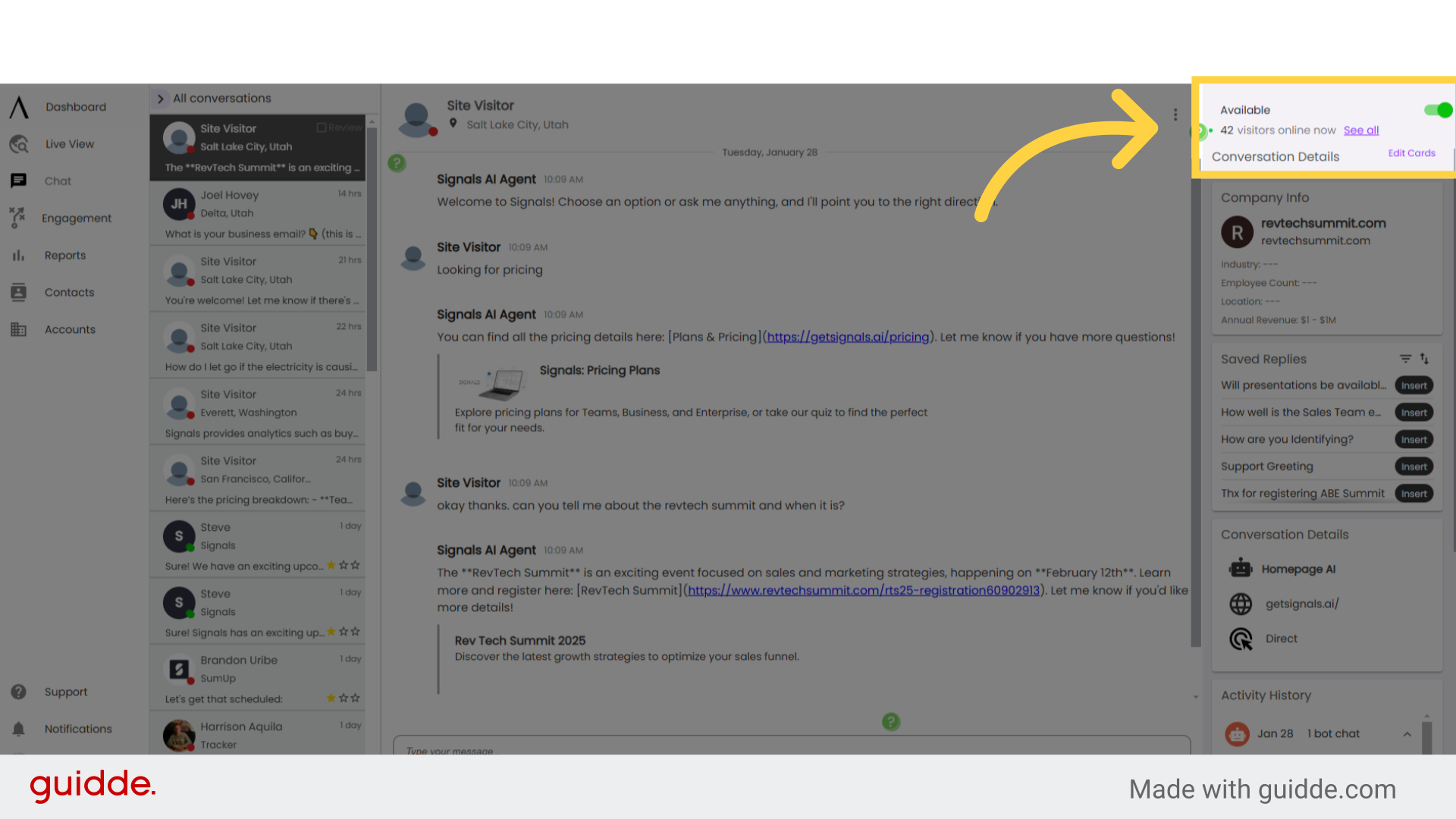1456x819 pixels.
Task: Expand the All conversations panel chevron
Action: tap(160, 99)
